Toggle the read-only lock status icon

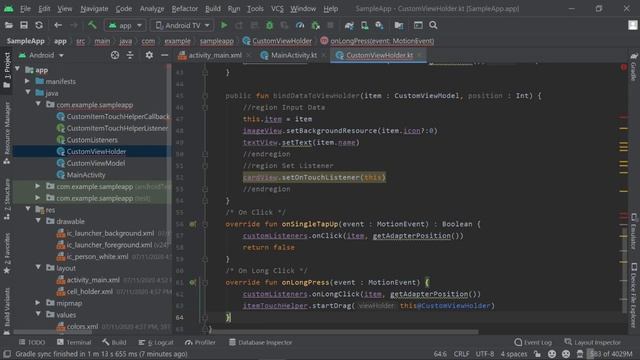click(538, 354)
